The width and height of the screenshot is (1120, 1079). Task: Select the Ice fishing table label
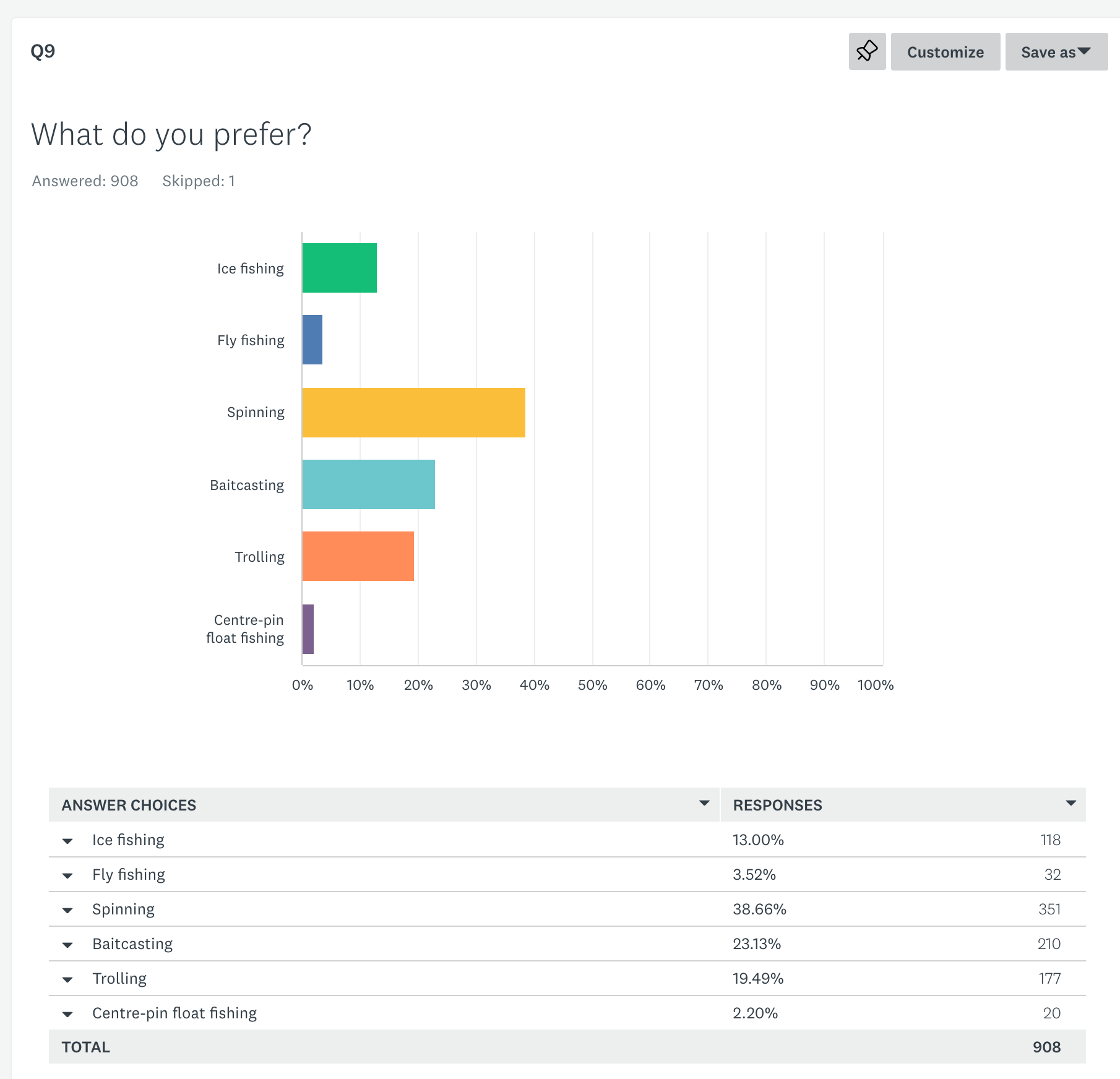click(128, 840)
